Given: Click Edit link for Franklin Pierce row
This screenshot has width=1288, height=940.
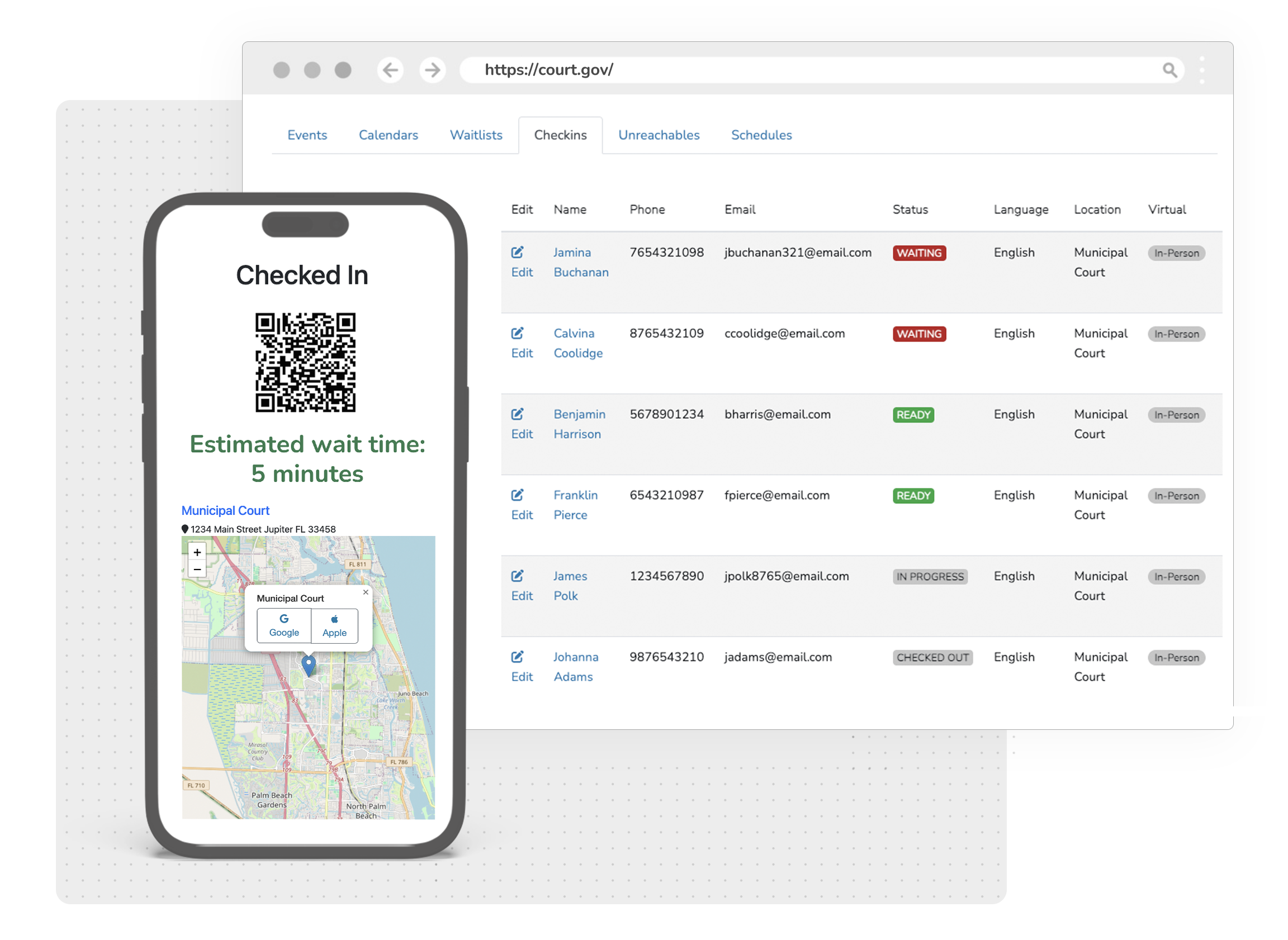Looking at the screenshot, I should (x=522, y=514).
